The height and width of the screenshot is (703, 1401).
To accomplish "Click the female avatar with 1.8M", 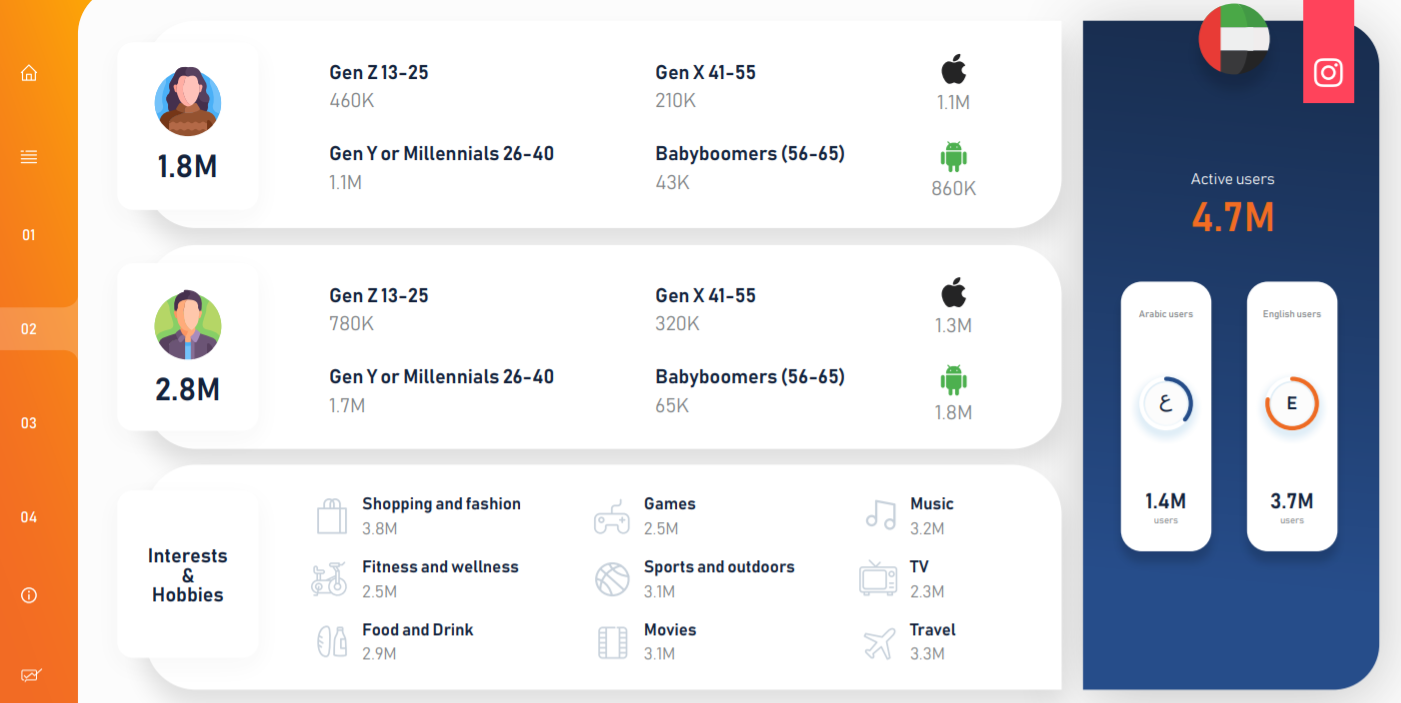I will (188, 101).
